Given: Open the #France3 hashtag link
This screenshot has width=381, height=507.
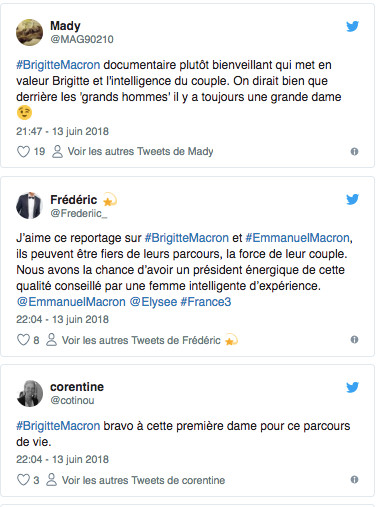Looking at the screenshot, I should (206, 302).
